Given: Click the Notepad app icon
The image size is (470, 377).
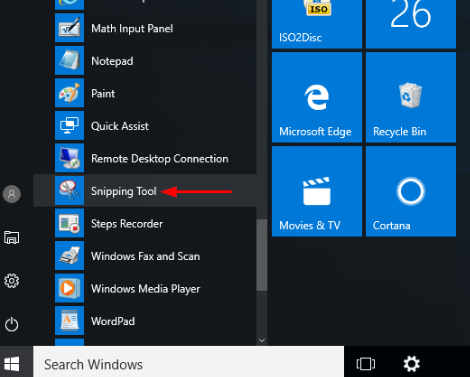Looking at the screenshot, I should coord(69,61).
